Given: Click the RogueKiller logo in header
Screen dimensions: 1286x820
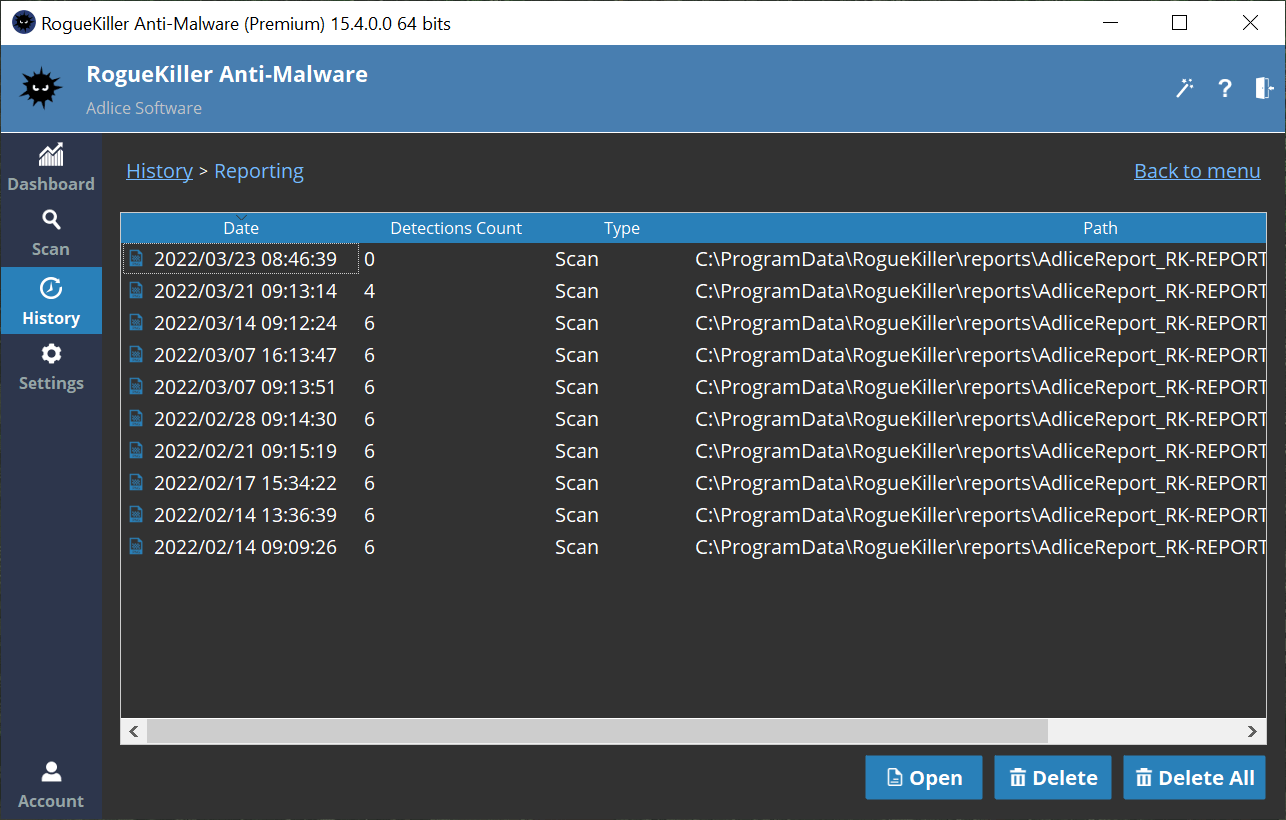Looking at the screenshot, I should 41,88.
